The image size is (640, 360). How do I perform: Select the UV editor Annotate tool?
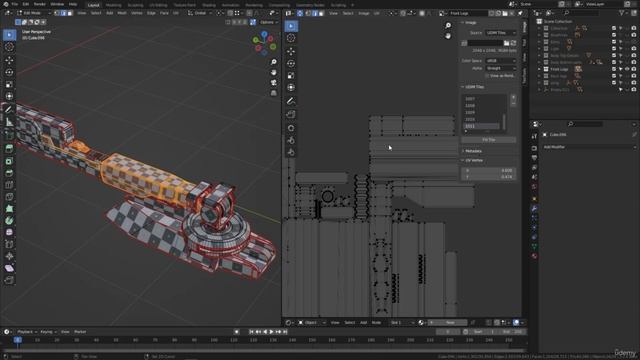click(291, 101)
